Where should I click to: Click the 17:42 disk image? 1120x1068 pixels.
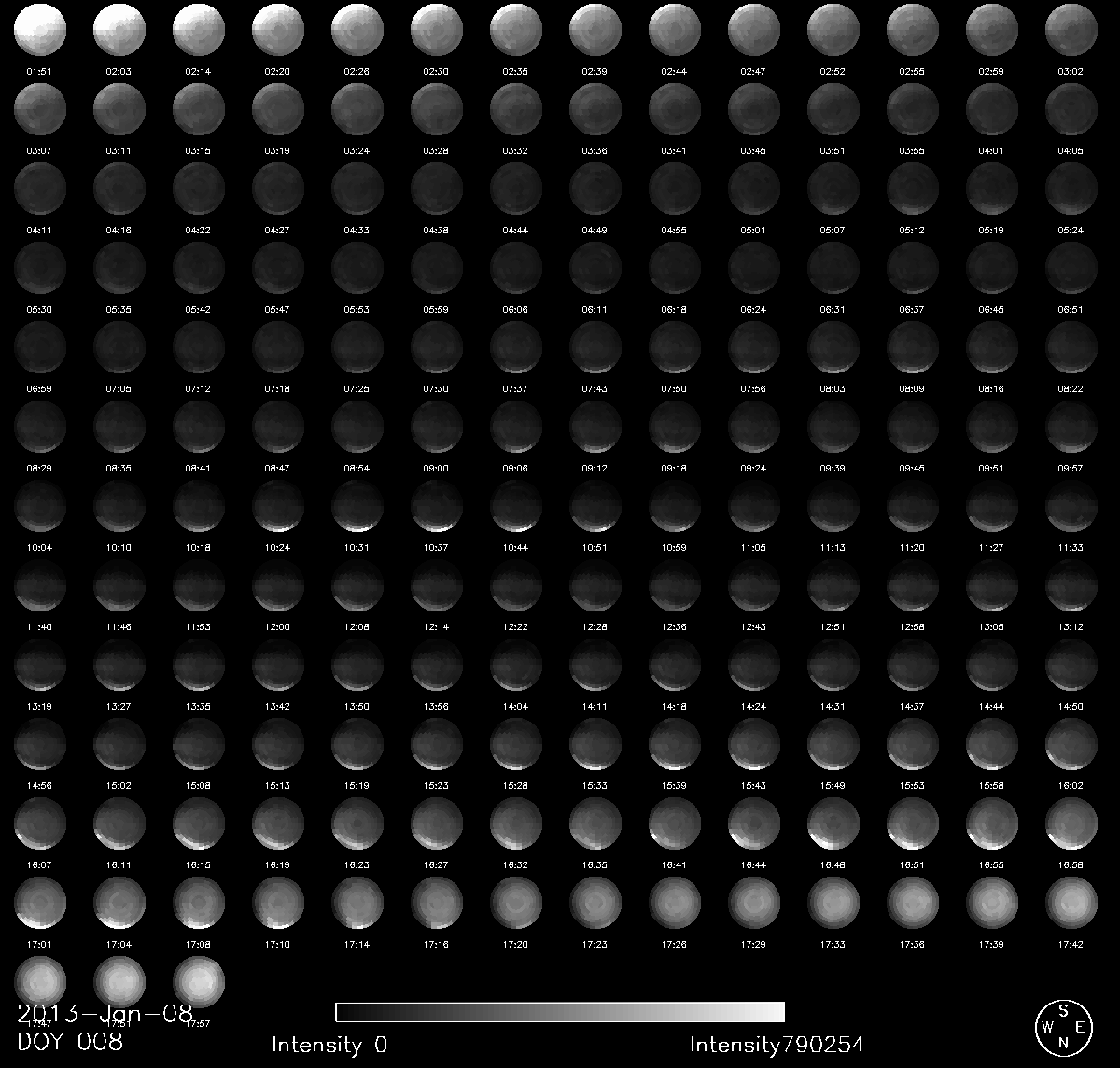(x=1071, y=904)
